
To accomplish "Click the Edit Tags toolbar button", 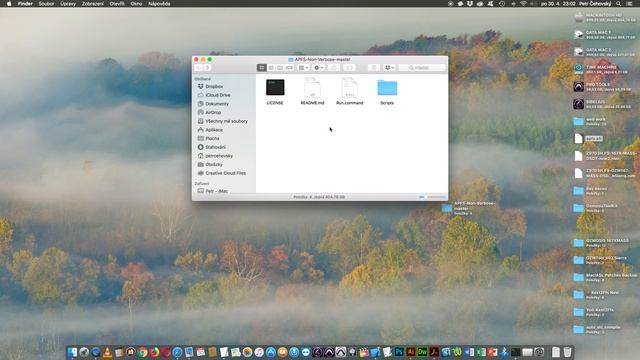I will pos(349,68).
